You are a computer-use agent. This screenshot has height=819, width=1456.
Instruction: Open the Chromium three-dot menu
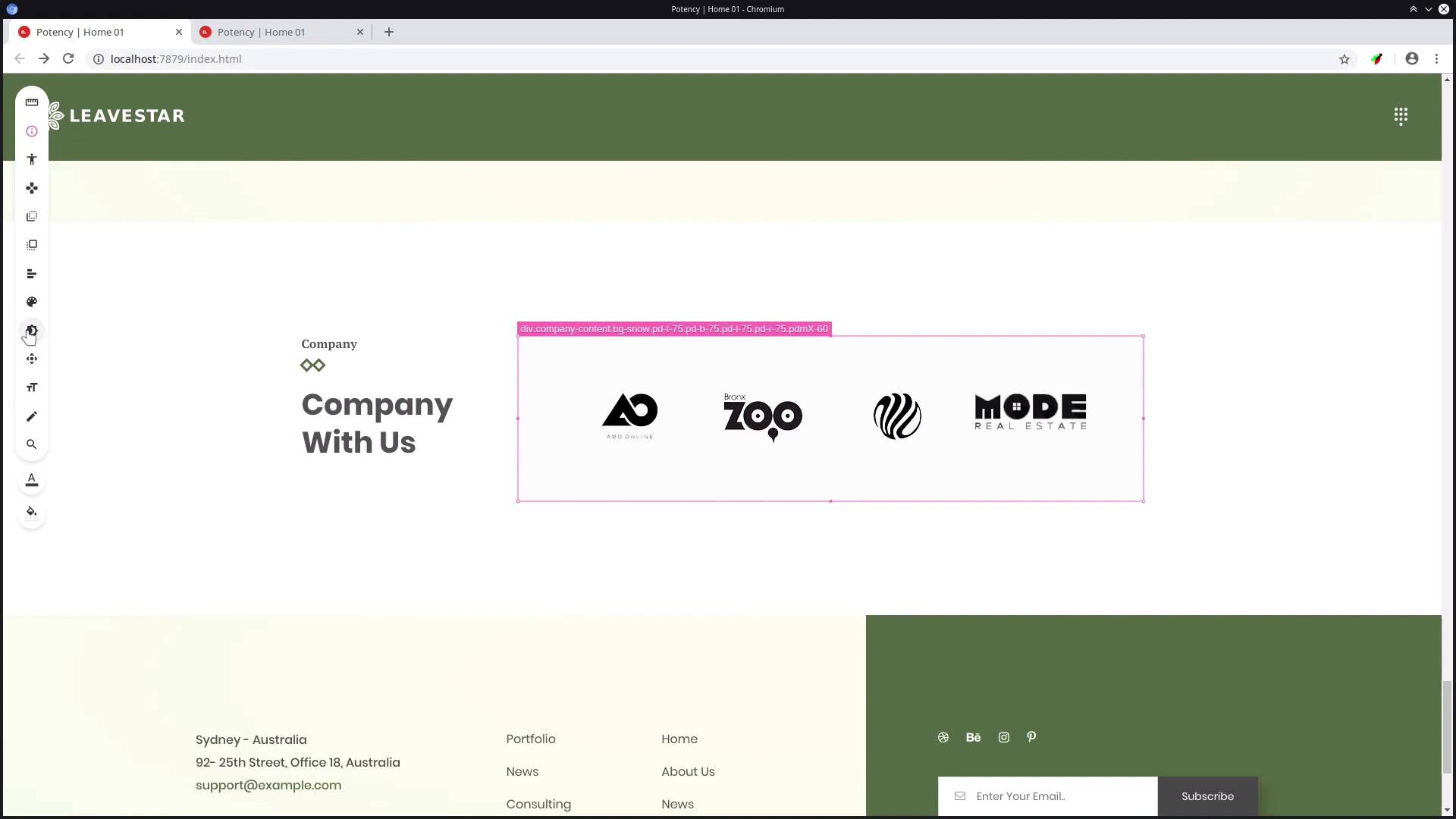[1436, 58]
